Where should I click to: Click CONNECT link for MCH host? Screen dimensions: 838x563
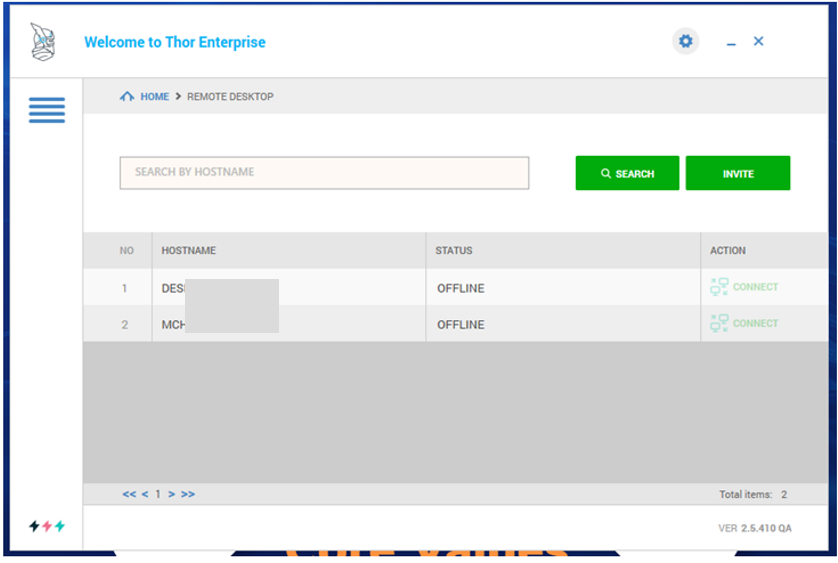(755, 323)
